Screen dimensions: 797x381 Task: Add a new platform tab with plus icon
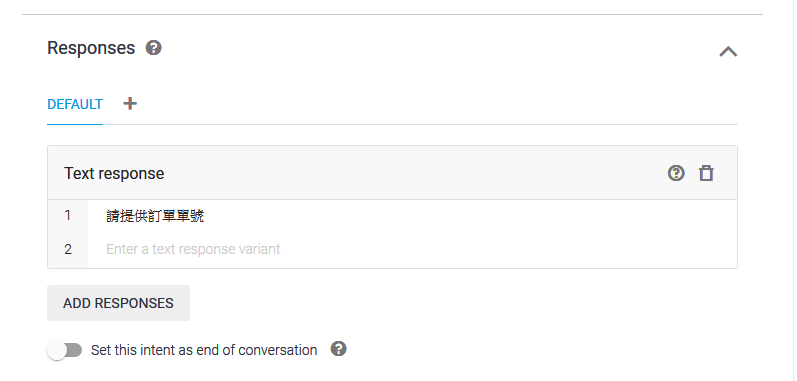(x=130, y=104)
